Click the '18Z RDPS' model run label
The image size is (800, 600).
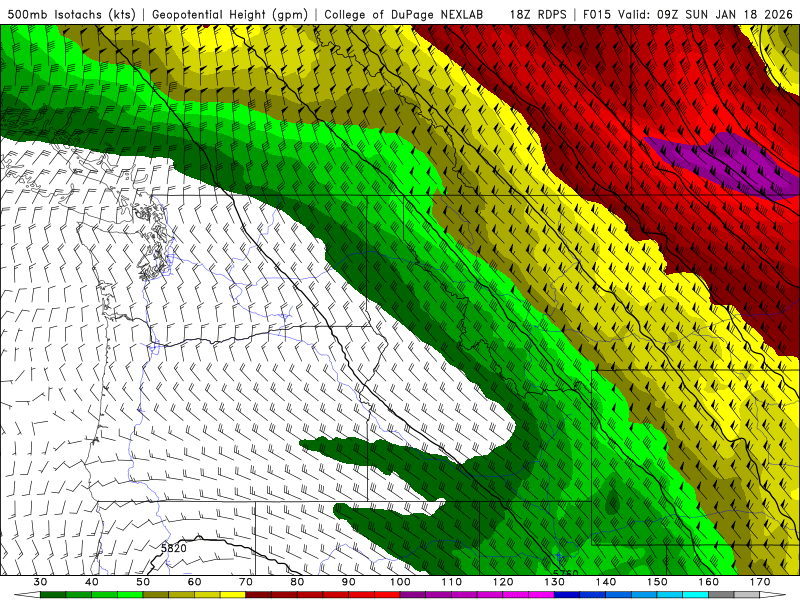click(x=538, y=14)
